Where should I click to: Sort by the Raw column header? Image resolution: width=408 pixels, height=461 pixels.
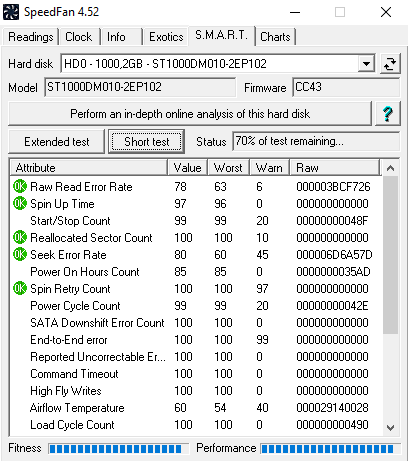pyautogui.click(x=335, y=167)
